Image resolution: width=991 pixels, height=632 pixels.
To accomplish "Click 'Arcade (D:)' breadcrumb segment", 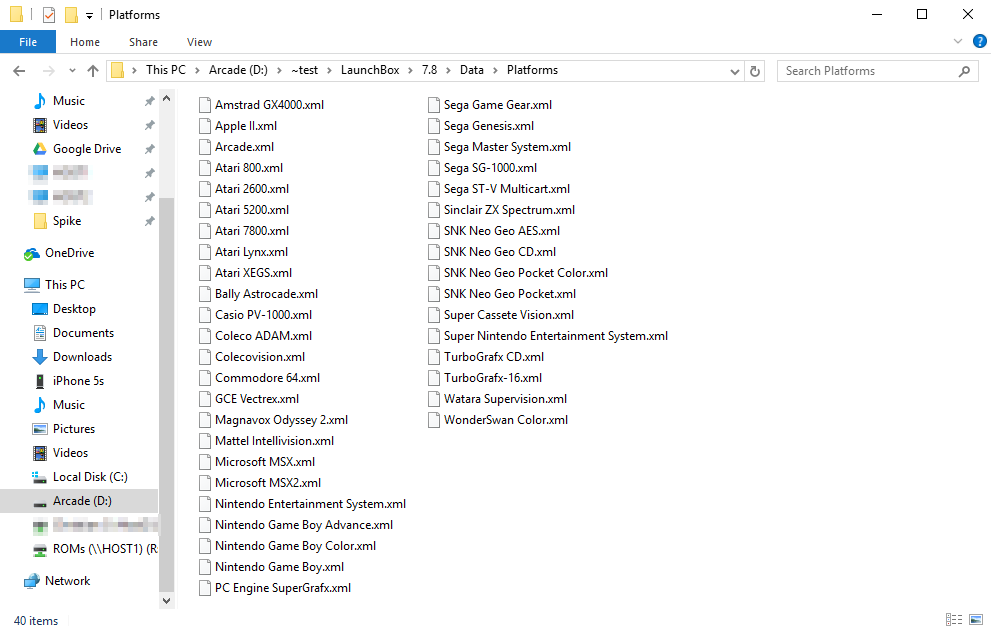I will 238,70.
